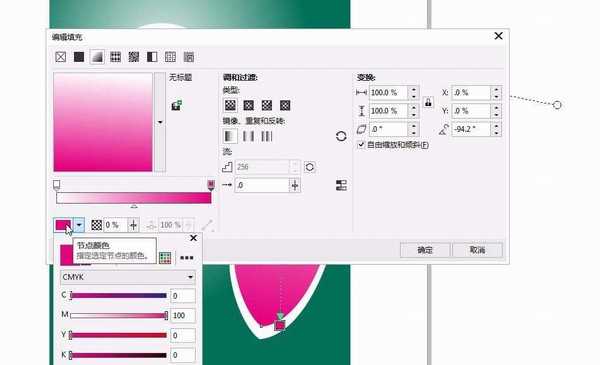Open the node color dropdown arrow
600x365 pixels.
[x=79, y=225]
